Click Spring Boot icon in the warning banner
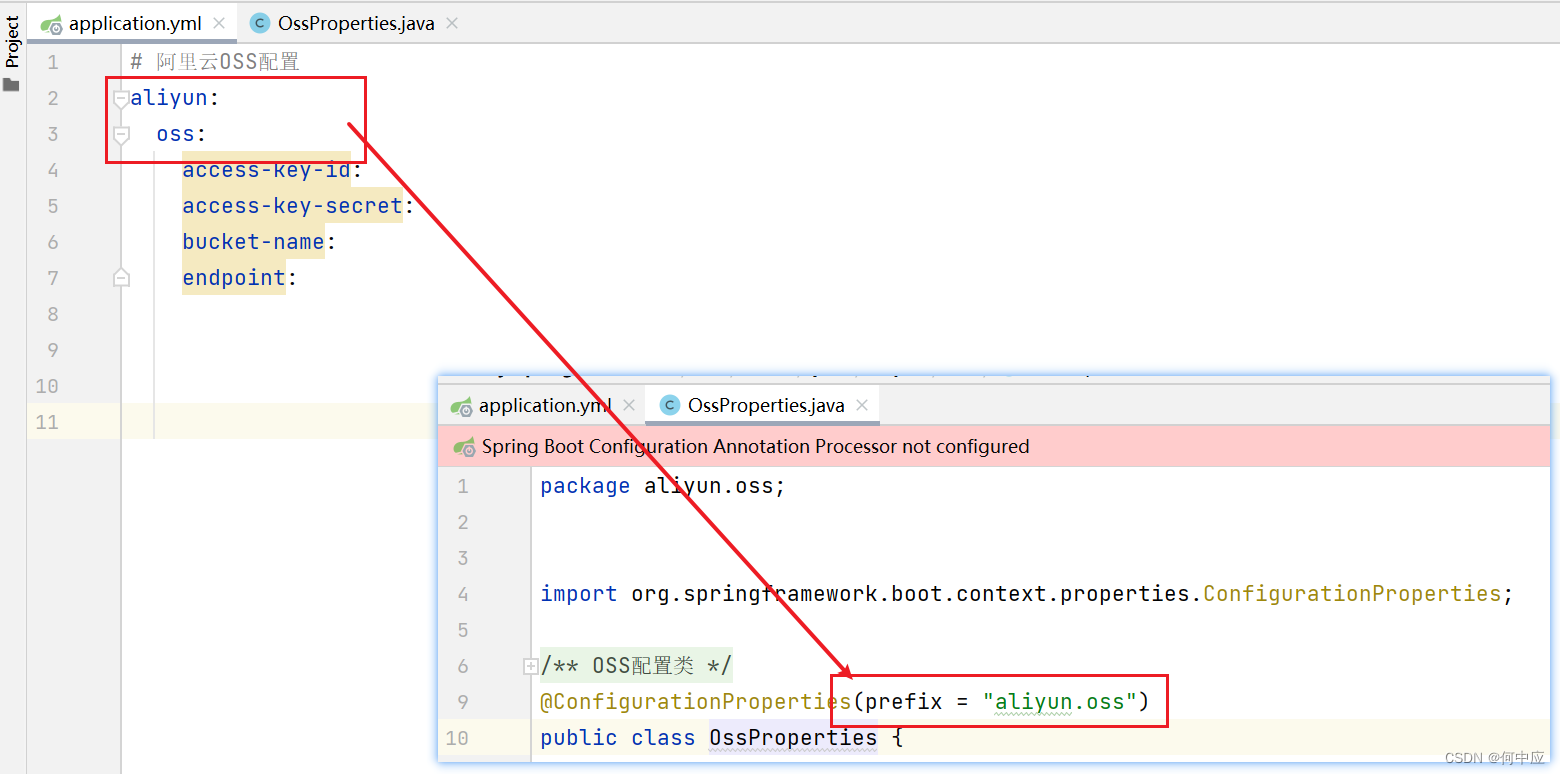 coord(464,447)
